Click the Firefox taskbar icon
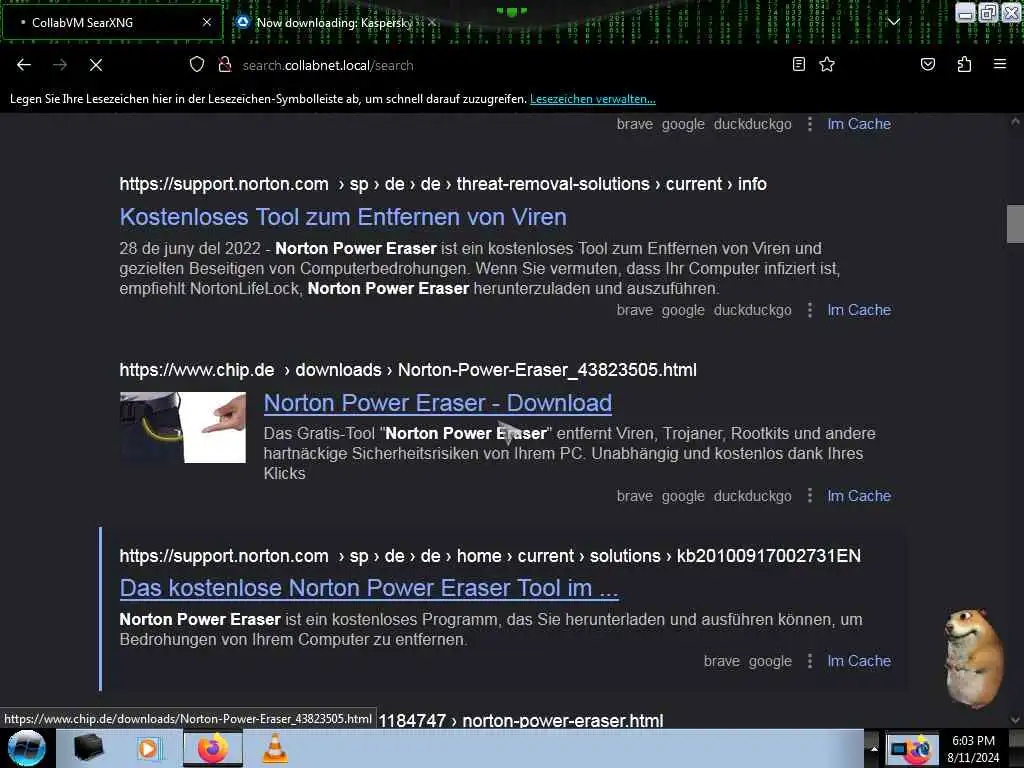The height and width of the screenshot is (768, 1024). pyautogui.click(x=212, y=748)
